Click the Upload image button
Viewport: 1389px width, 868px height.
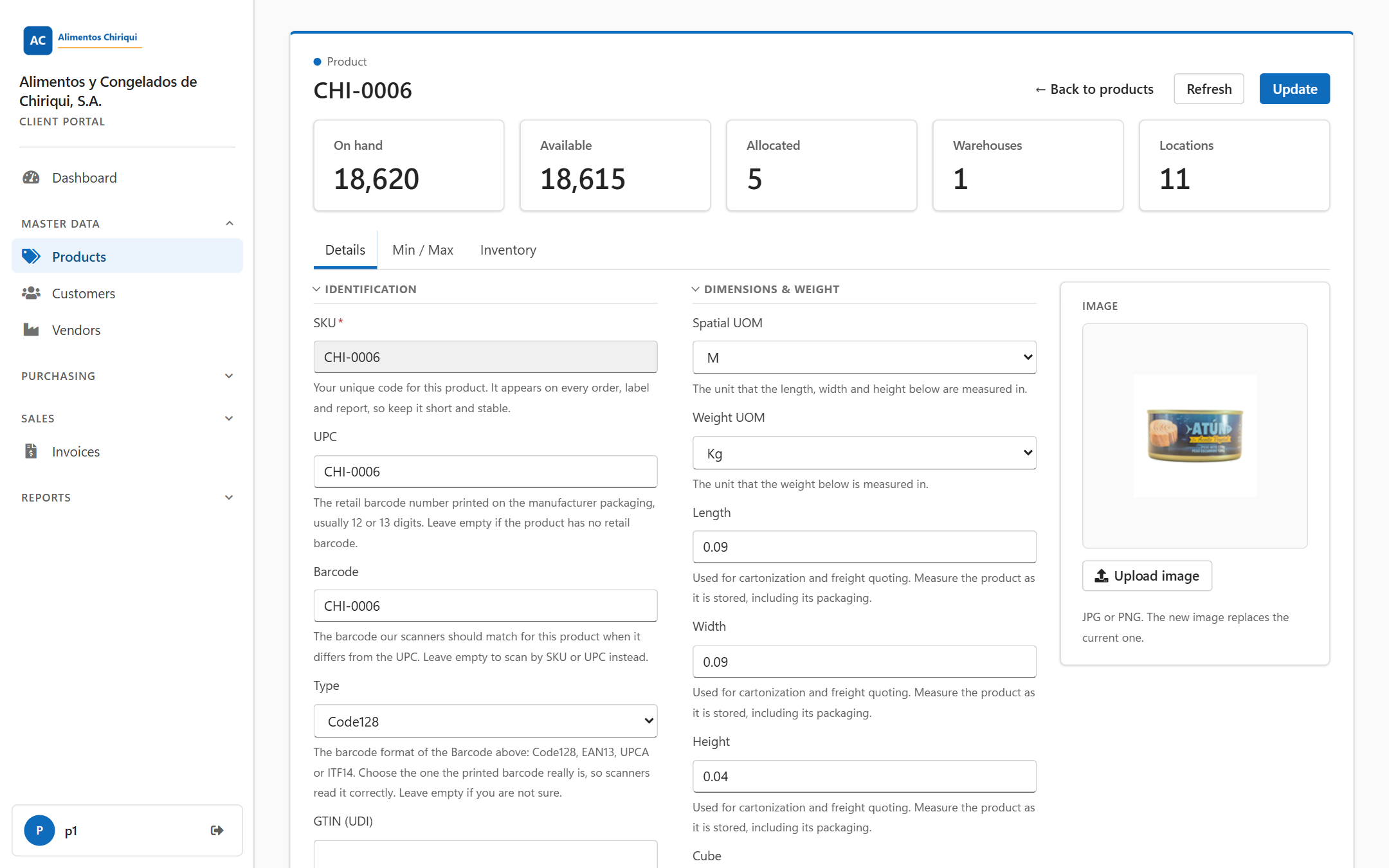pyautogui.click(x=1147, y=575)
